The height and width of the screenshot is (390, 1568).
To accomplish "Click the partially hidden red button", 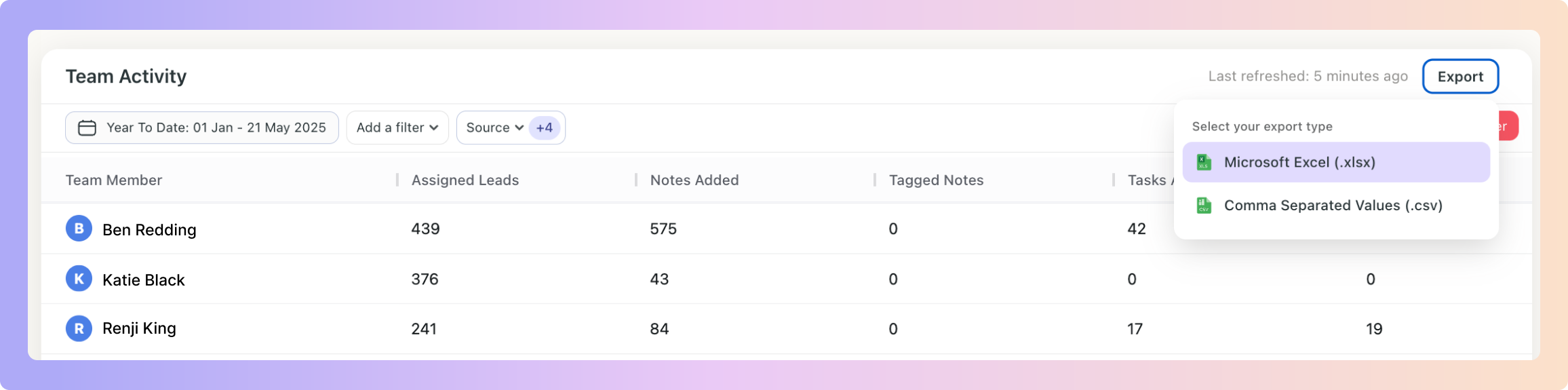I will click(1508, 126).
